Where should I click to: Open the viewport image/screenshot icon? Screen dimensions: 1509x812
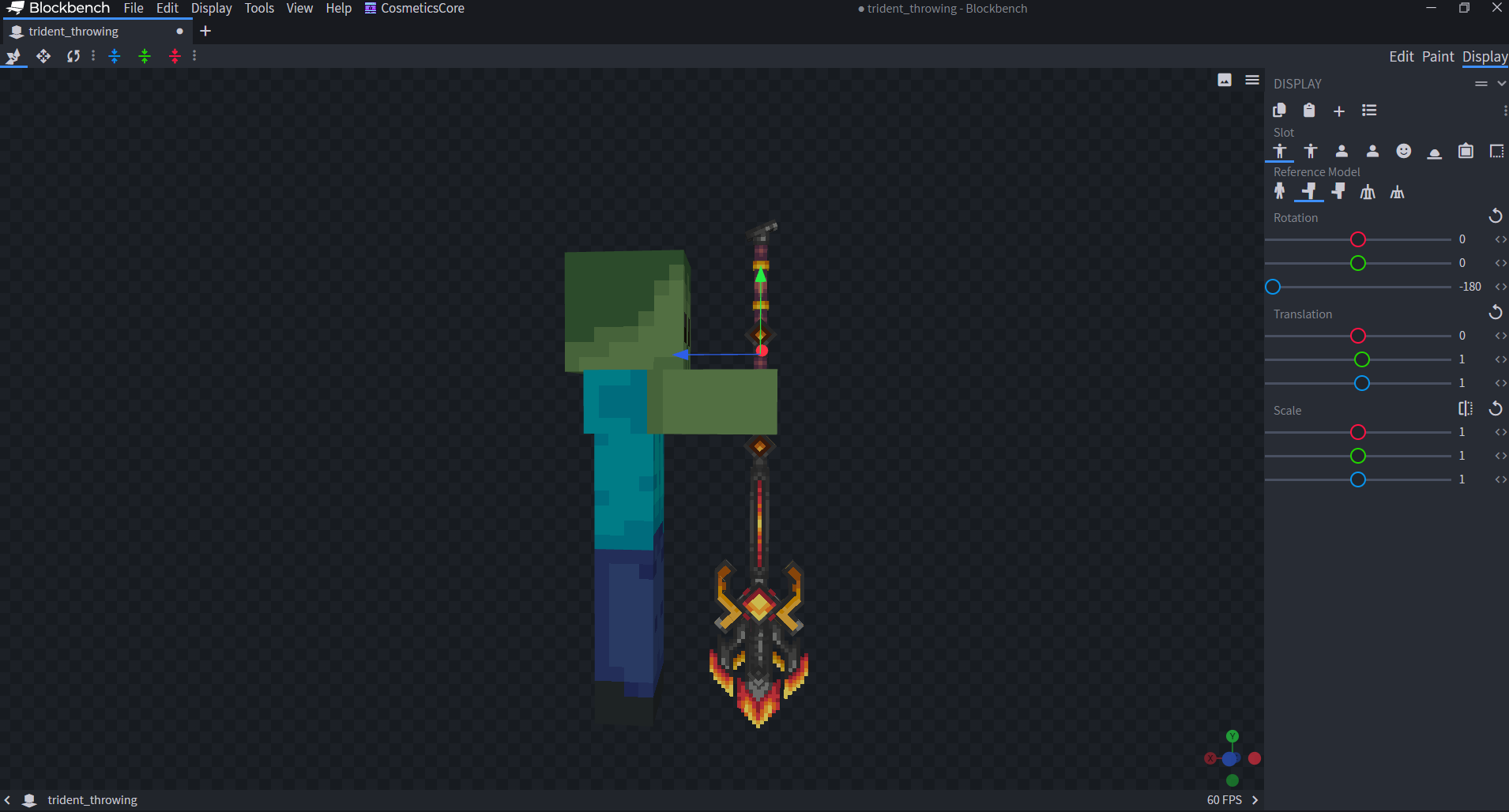coord(1225,80)
